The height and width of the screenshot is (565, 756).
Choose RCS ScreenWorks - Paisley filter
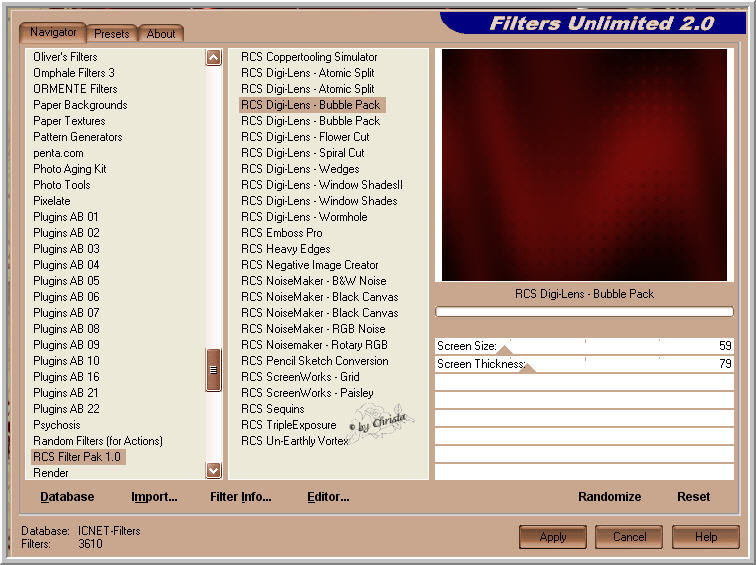307,393
